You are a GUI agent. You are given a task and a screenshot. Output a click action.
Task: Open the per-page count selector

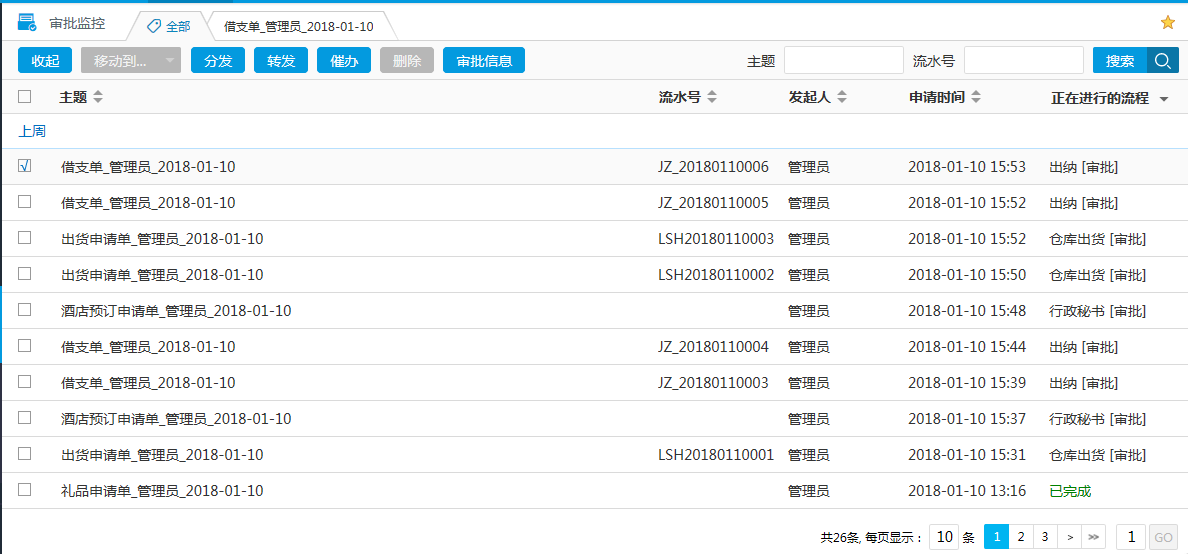coord(943,537)
